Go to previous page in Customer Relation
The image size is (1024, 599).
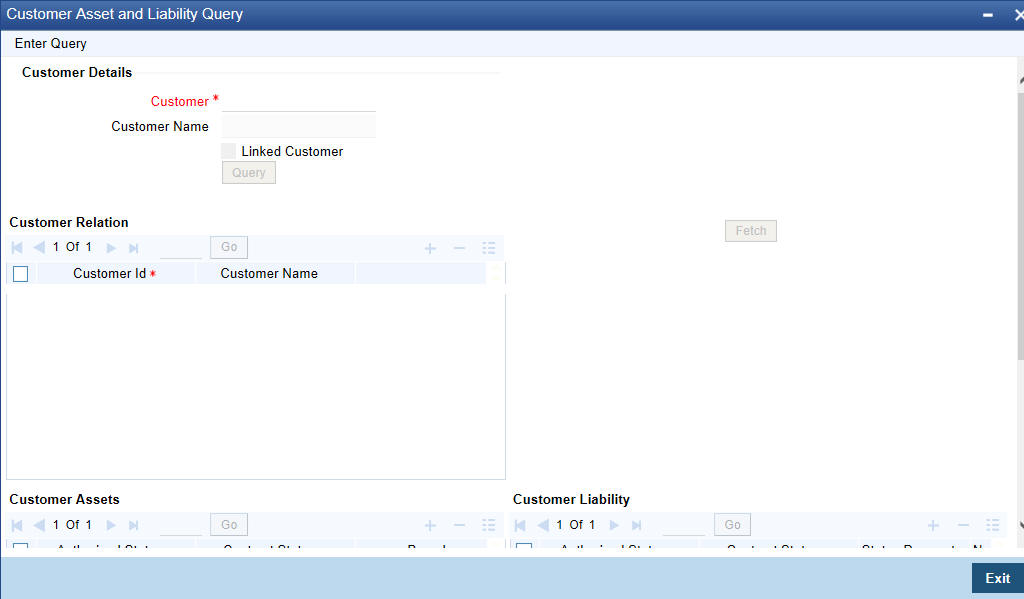coord(39,248)
